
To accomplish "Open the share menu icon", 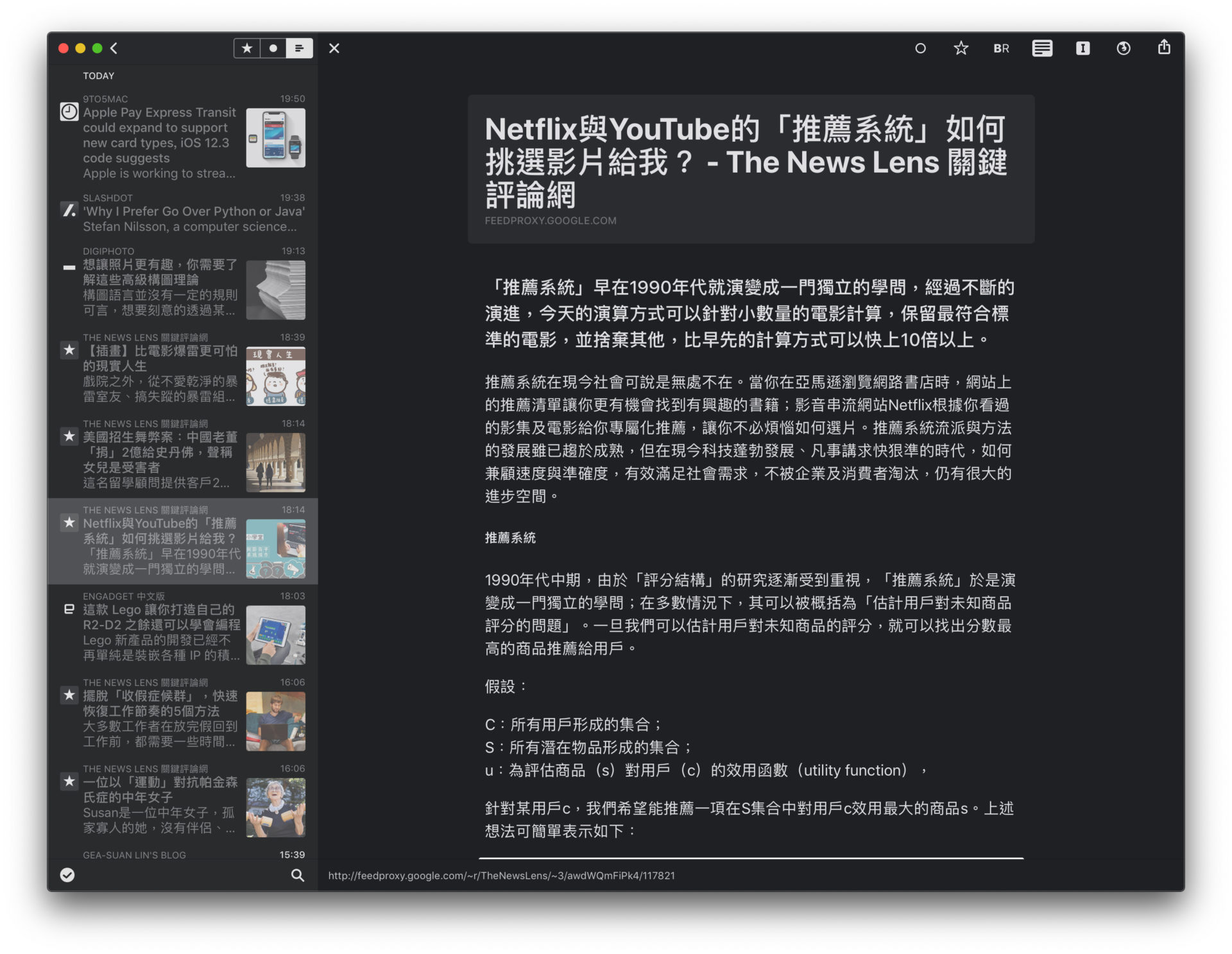I will (1164, 47).
